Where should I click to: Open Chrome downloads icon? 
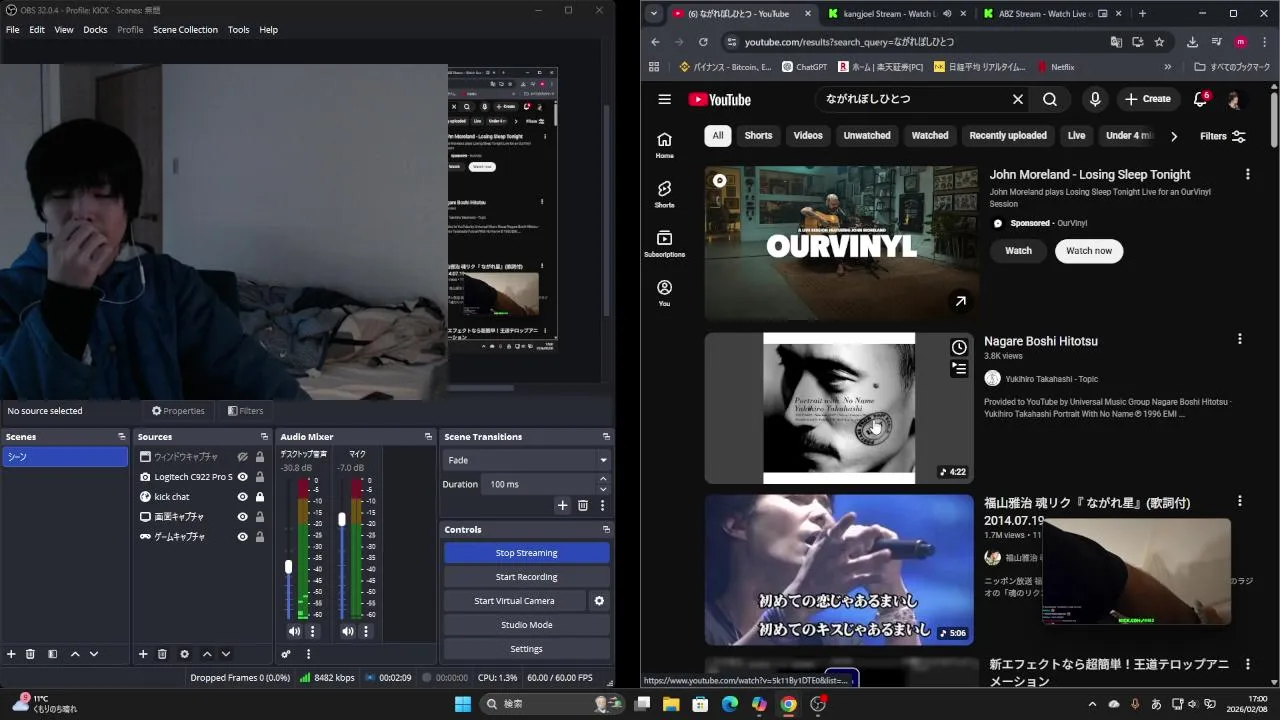[1192, 42]
